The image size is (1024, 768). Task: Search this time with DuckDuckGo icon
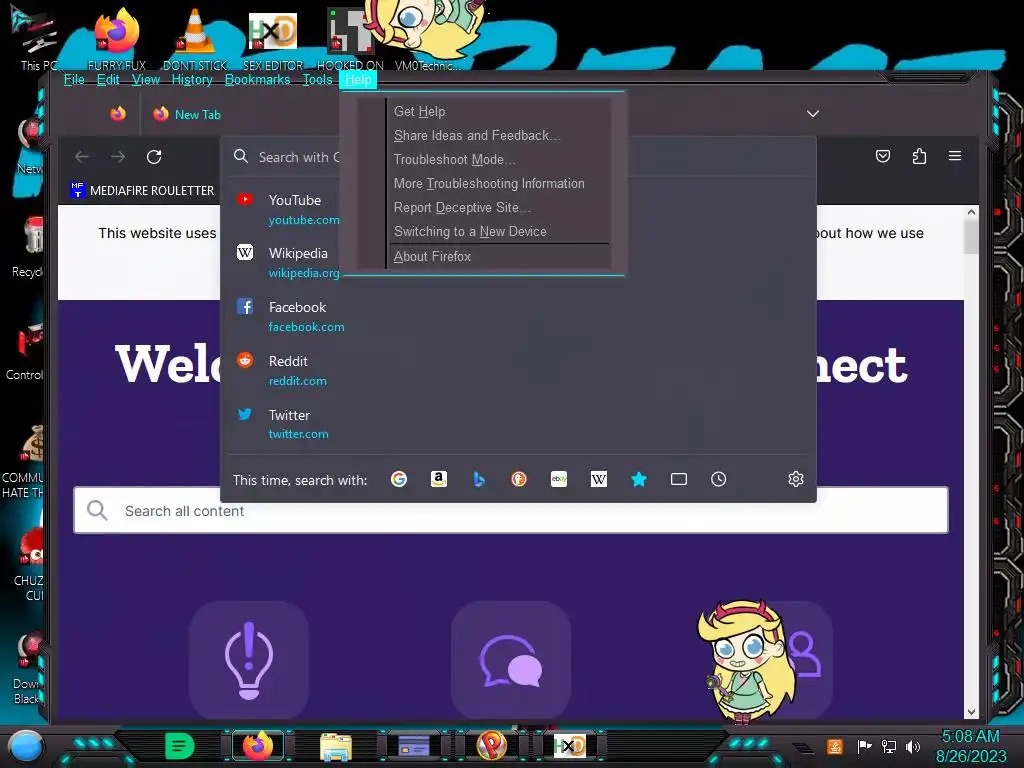(x=519, y=479)
